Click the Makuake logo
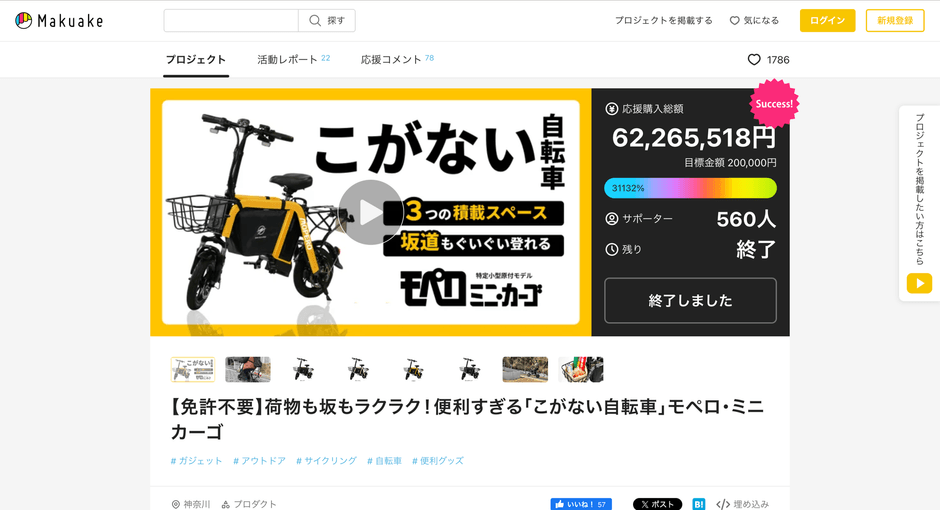Image resolution: width=940 pixels, height=510 pixels. tap(59, 21)
